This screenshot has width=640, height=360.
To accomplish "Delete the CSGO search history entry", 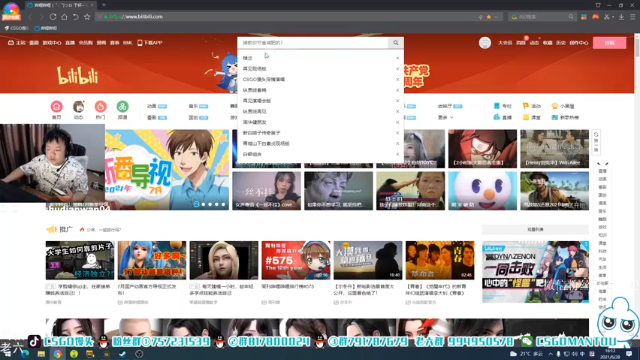I will 397,79.
